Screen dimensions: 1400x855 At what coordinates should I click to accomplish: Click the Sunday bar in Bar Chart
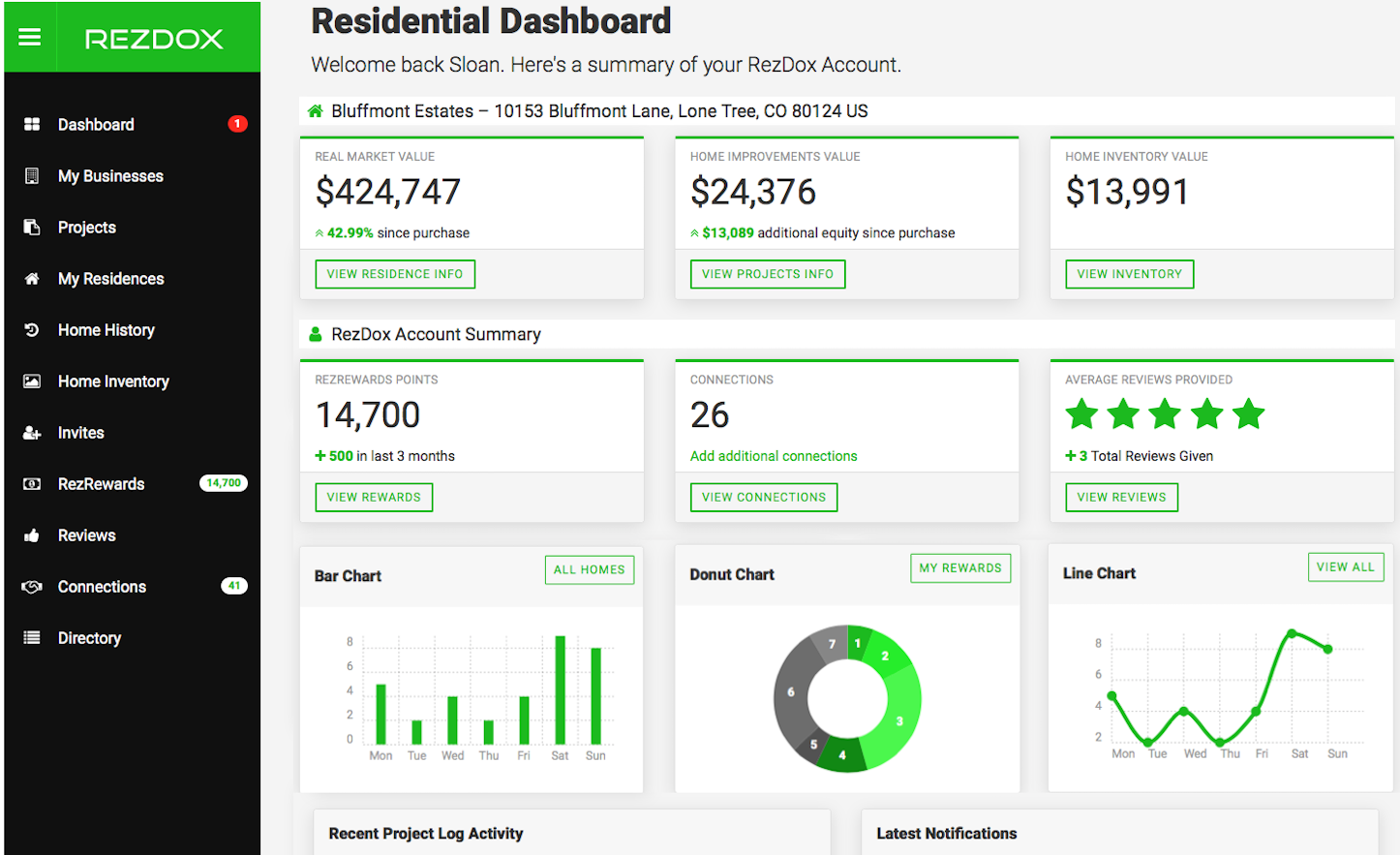pyautogui.click(x=595, y=695)
